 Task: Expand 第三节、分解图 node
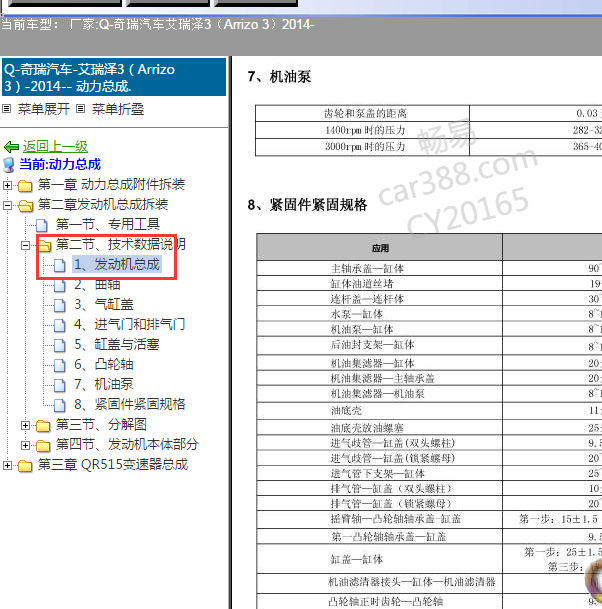(x=25, y=426)
